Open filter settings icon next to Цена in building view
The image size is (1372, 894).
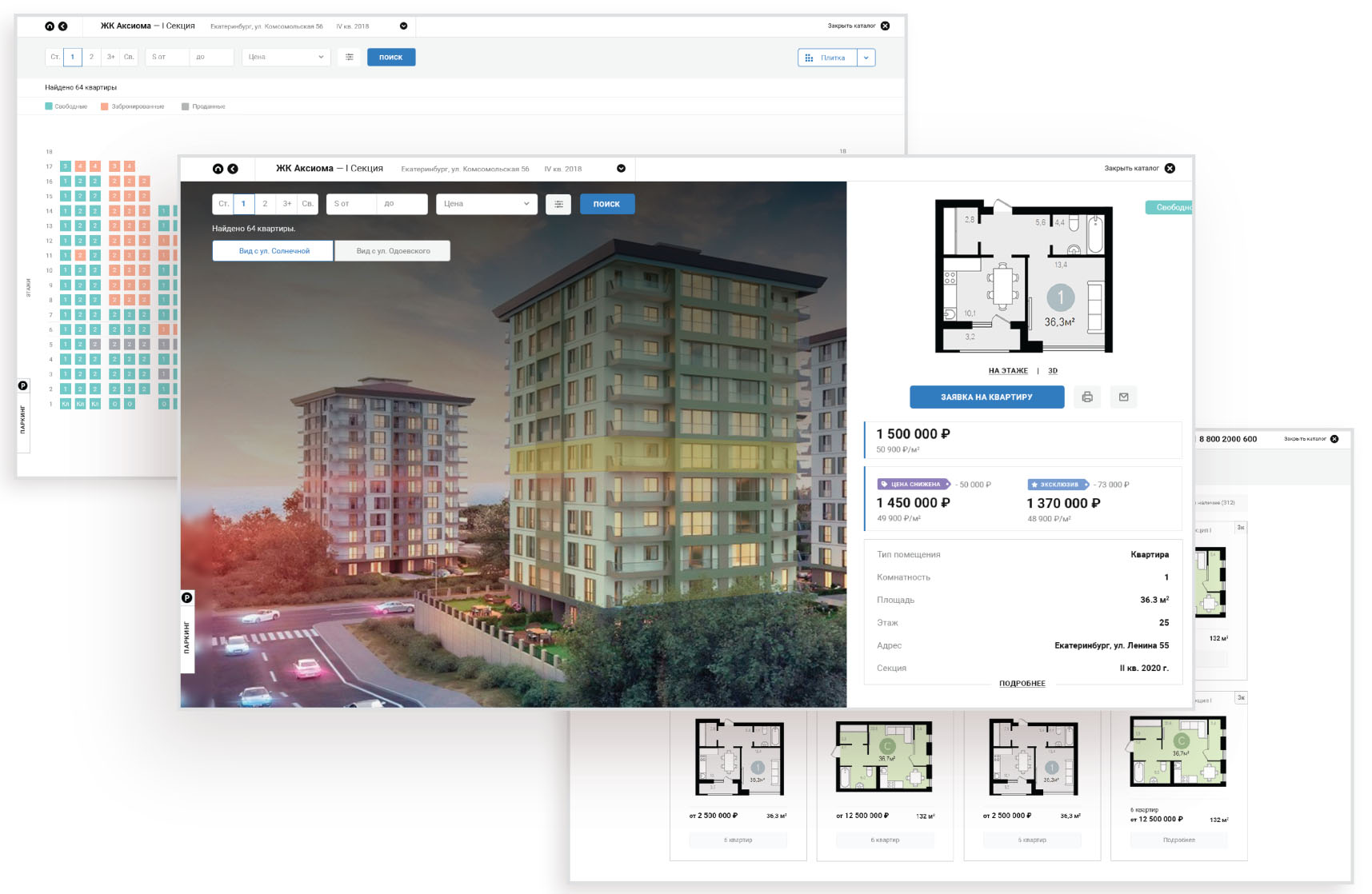(x=558, y=204)
